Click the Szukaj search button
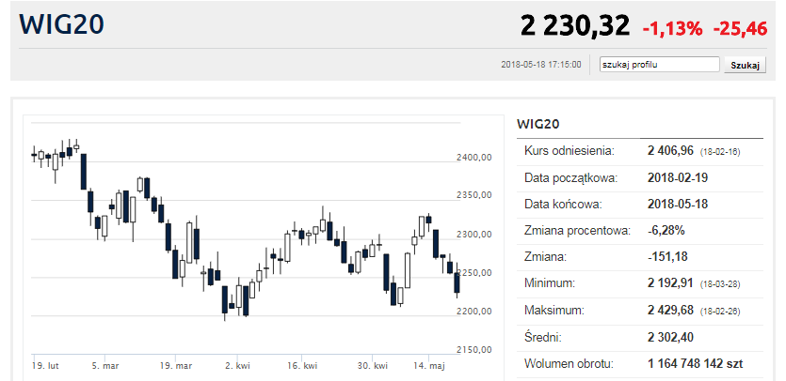Viewport: 786px width, 381px height. tap(745, 65)
